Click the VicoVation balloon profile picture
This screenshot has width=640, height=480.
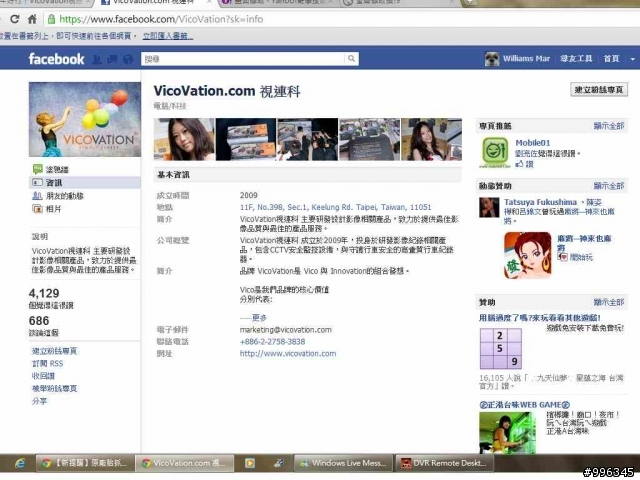[x=85, y=119]
